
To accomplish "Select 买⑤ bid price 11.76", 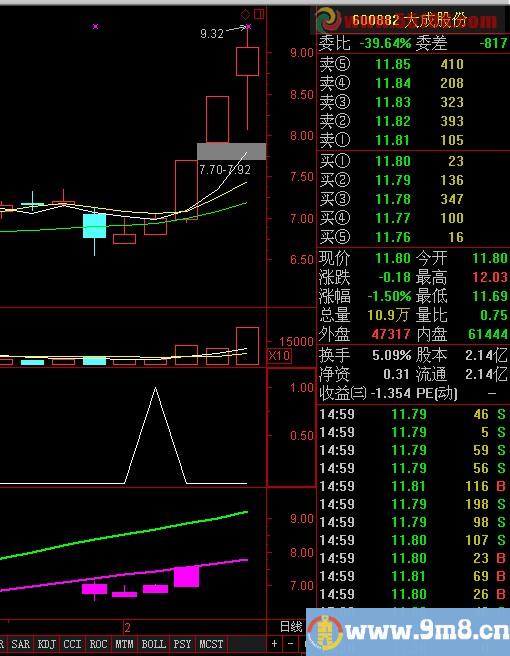I will (x=393, y=238).
